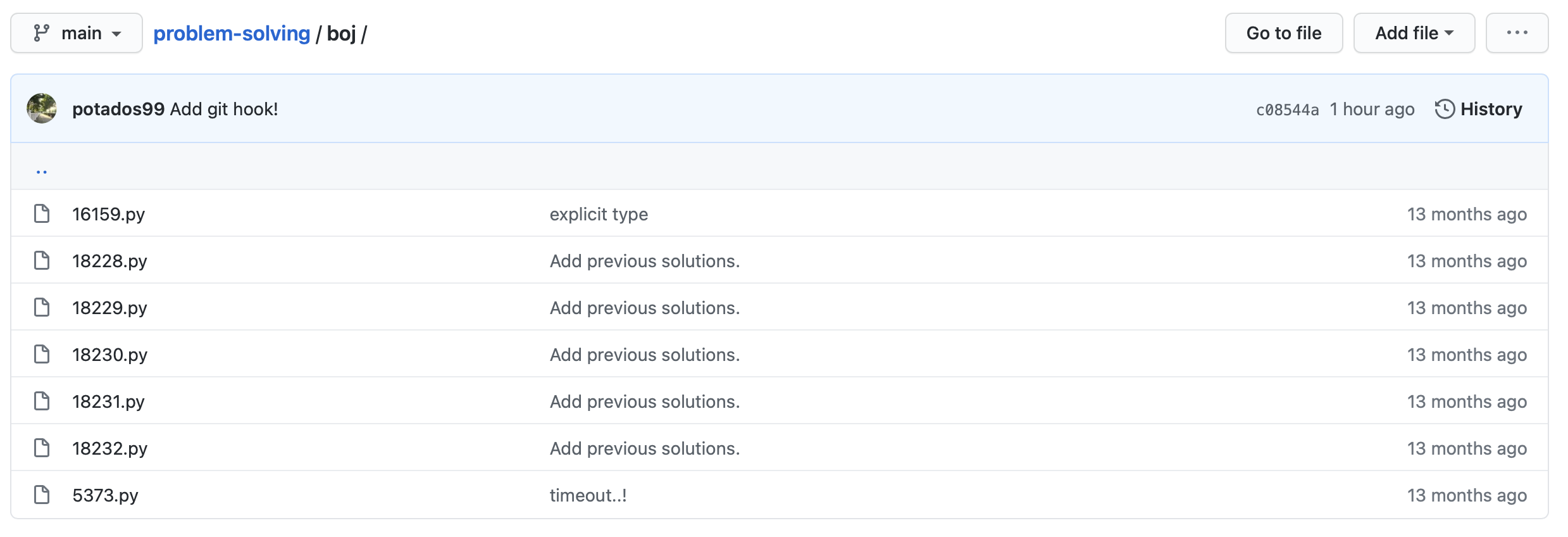This screenshot has height=537, width=1568.
Task: Open the three-dot more options menu
Action: 1517,33
